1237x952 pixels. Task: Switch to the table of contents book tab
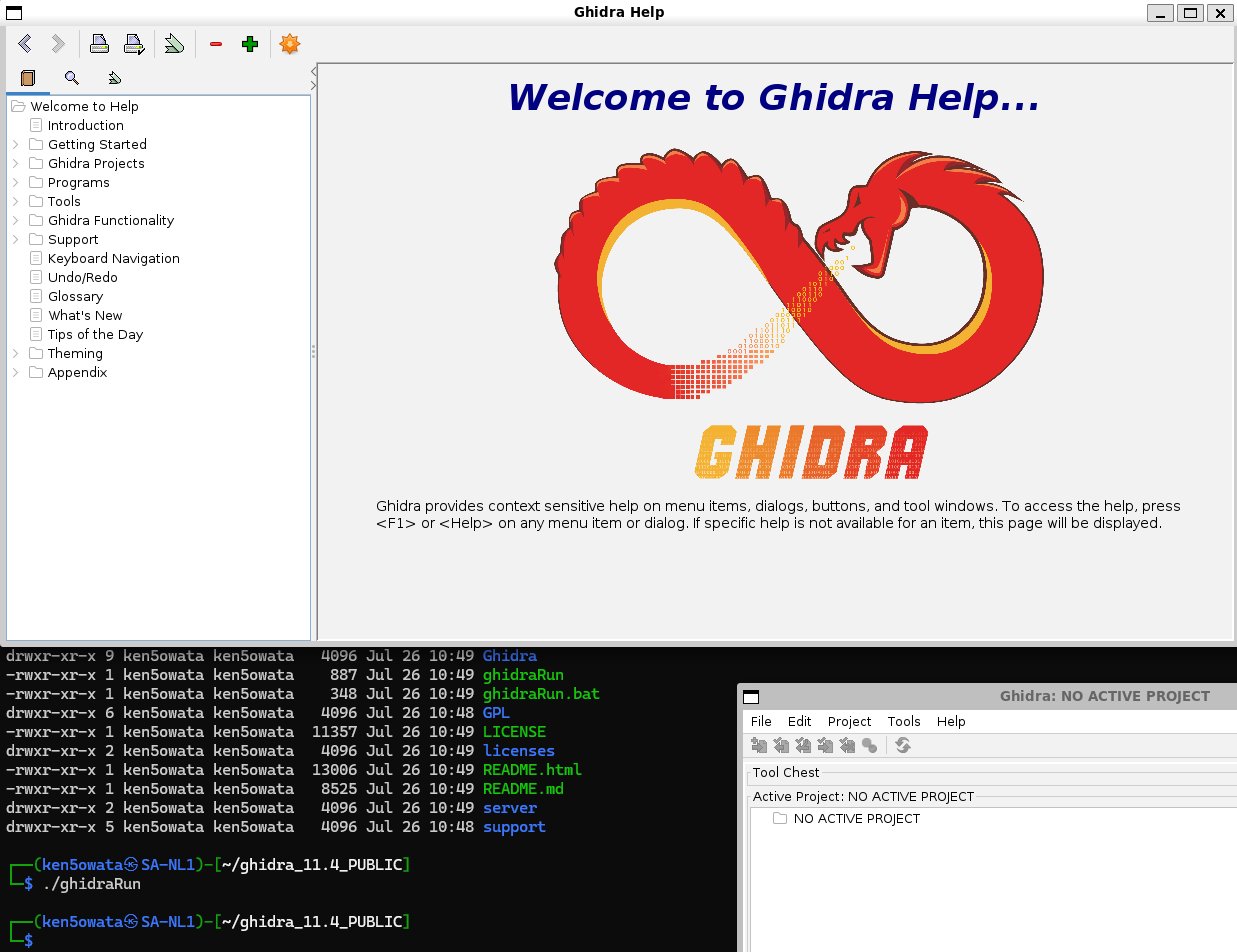pyautogui.click(x=28, y=77)
